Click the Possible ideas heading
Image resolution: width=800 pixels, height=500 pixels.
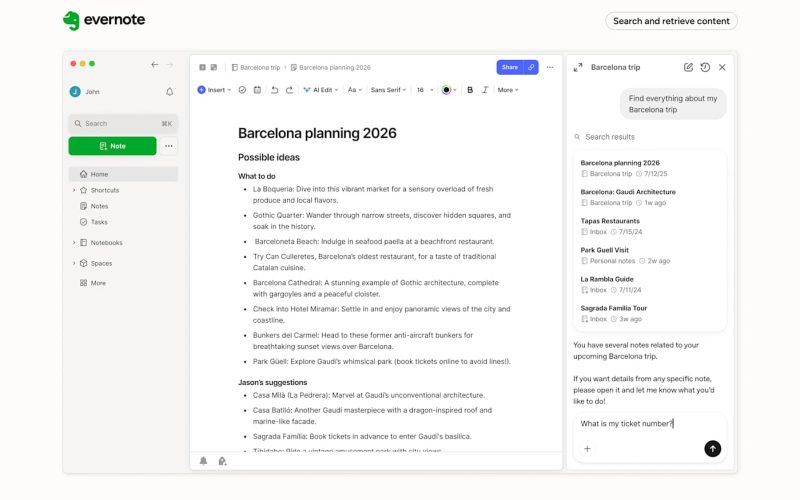point(268,157)
